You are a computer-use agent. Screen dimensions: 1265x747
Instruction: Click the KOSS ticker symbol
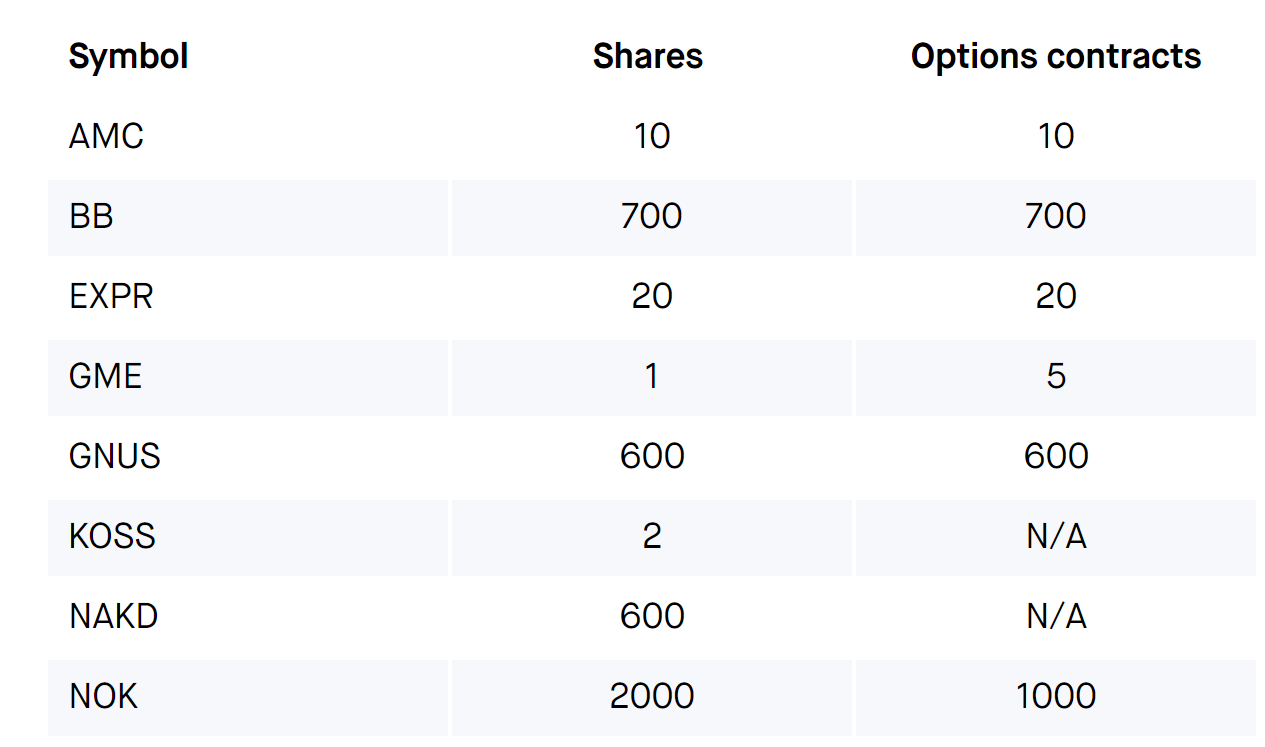pos(112,536)
